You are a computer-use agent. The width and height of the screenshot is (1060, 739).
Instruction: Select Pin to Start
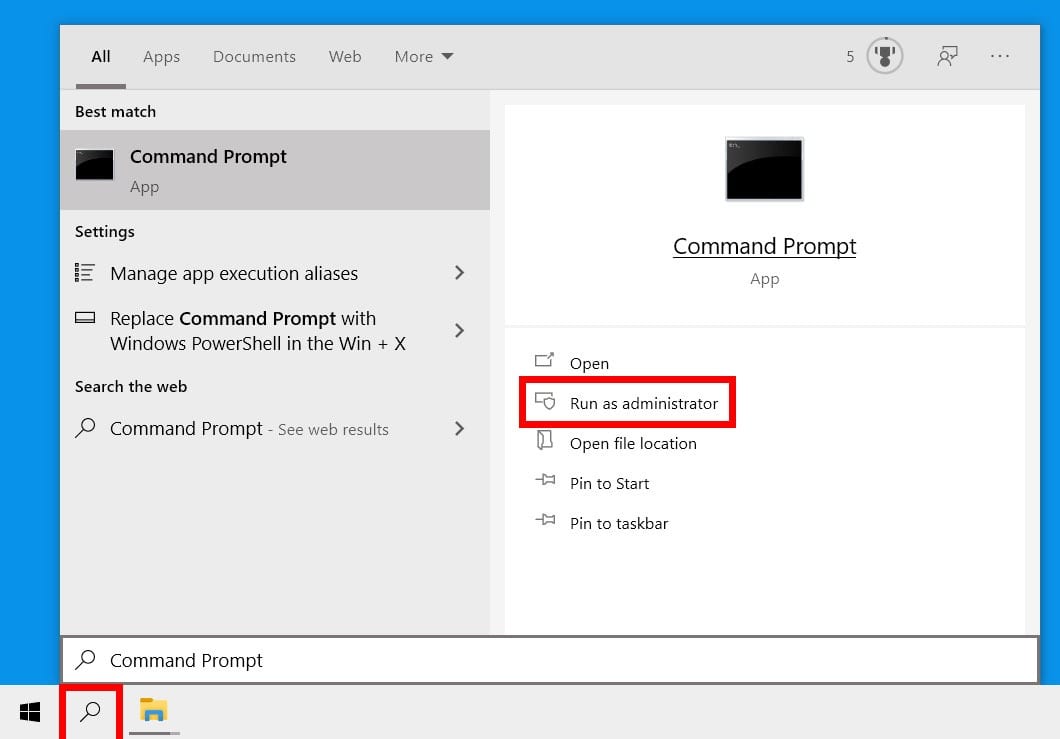click(x=609, y=483)
